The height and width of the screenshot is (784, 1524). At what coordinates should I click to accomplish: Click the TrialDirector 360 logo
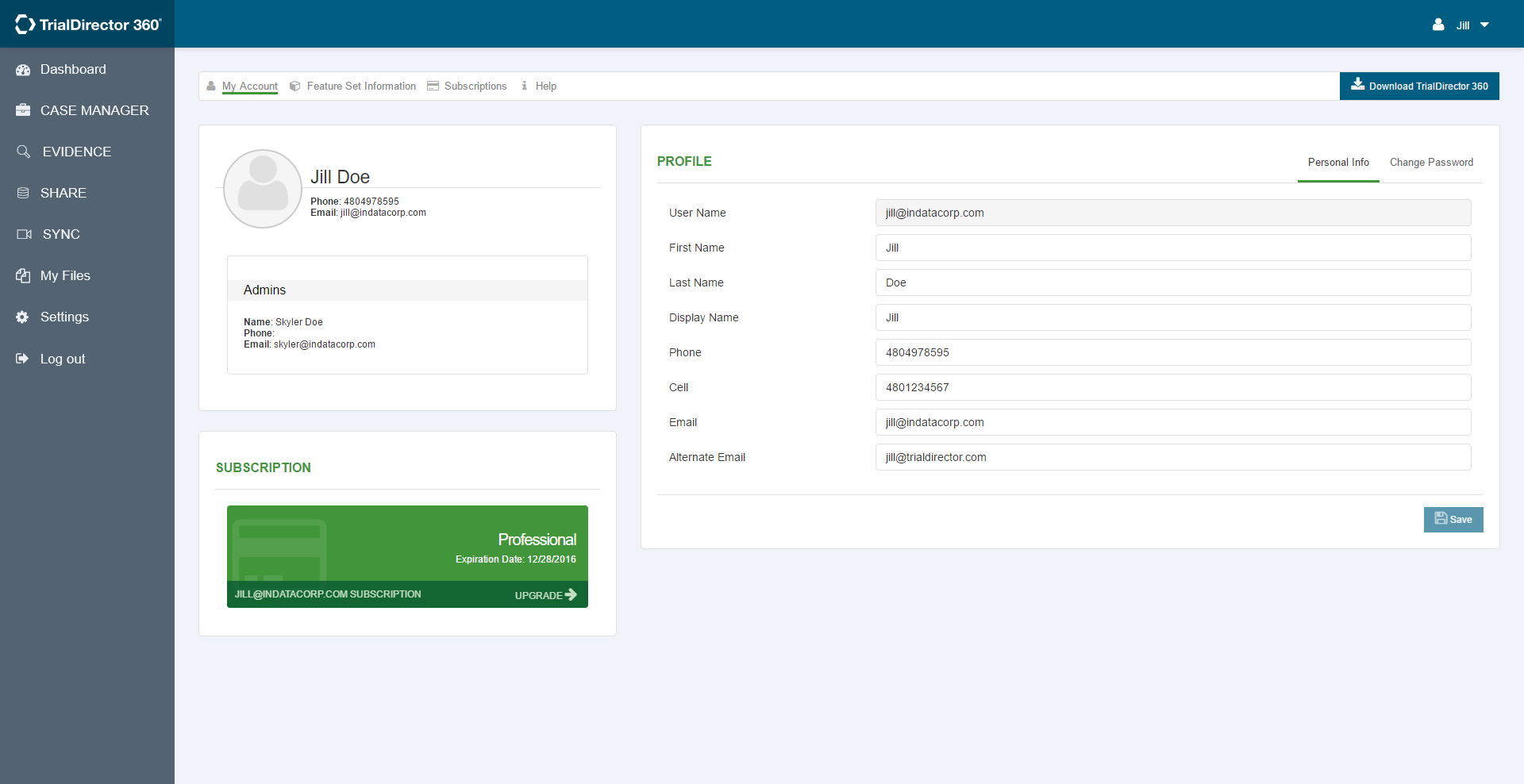pyautogui.click(x=87, y=25)
